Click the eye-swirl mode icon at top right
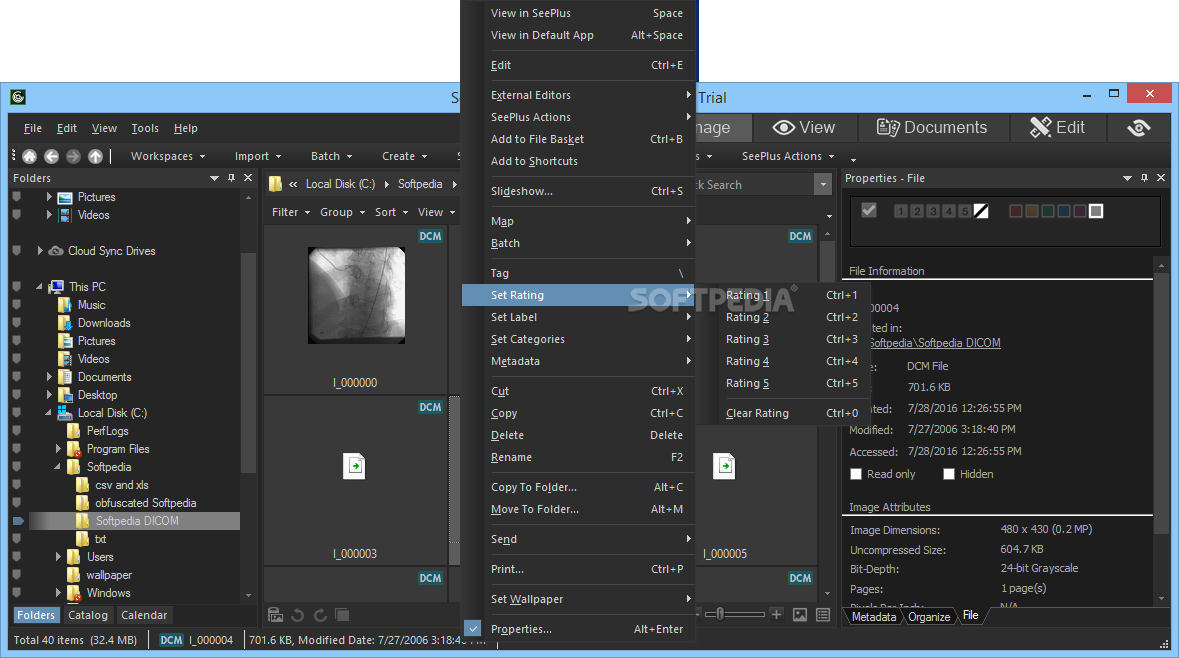 point(1138,127)
